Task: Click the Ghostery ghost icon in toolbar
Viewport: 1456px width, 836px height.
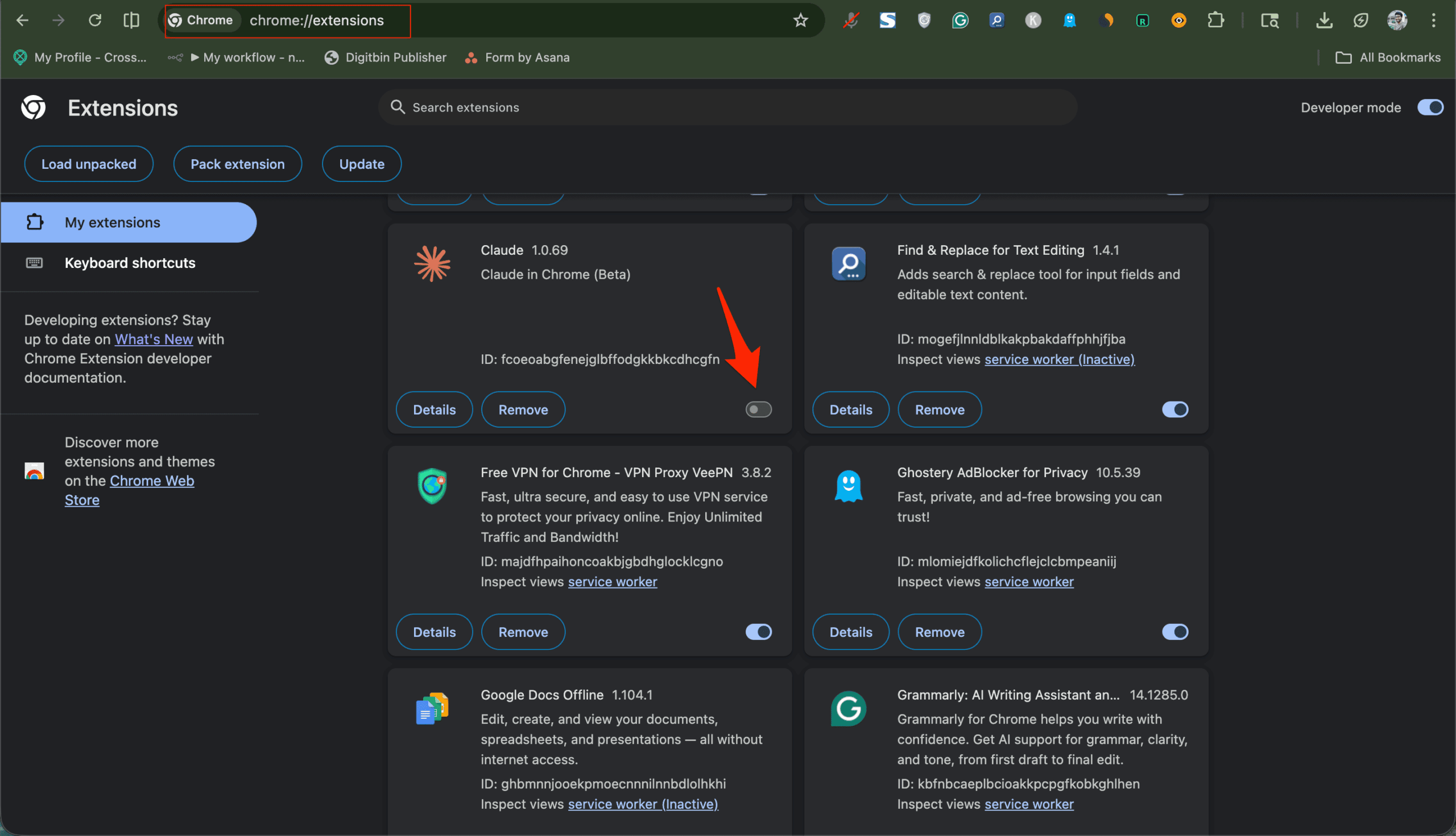Action: point(1070,20)
